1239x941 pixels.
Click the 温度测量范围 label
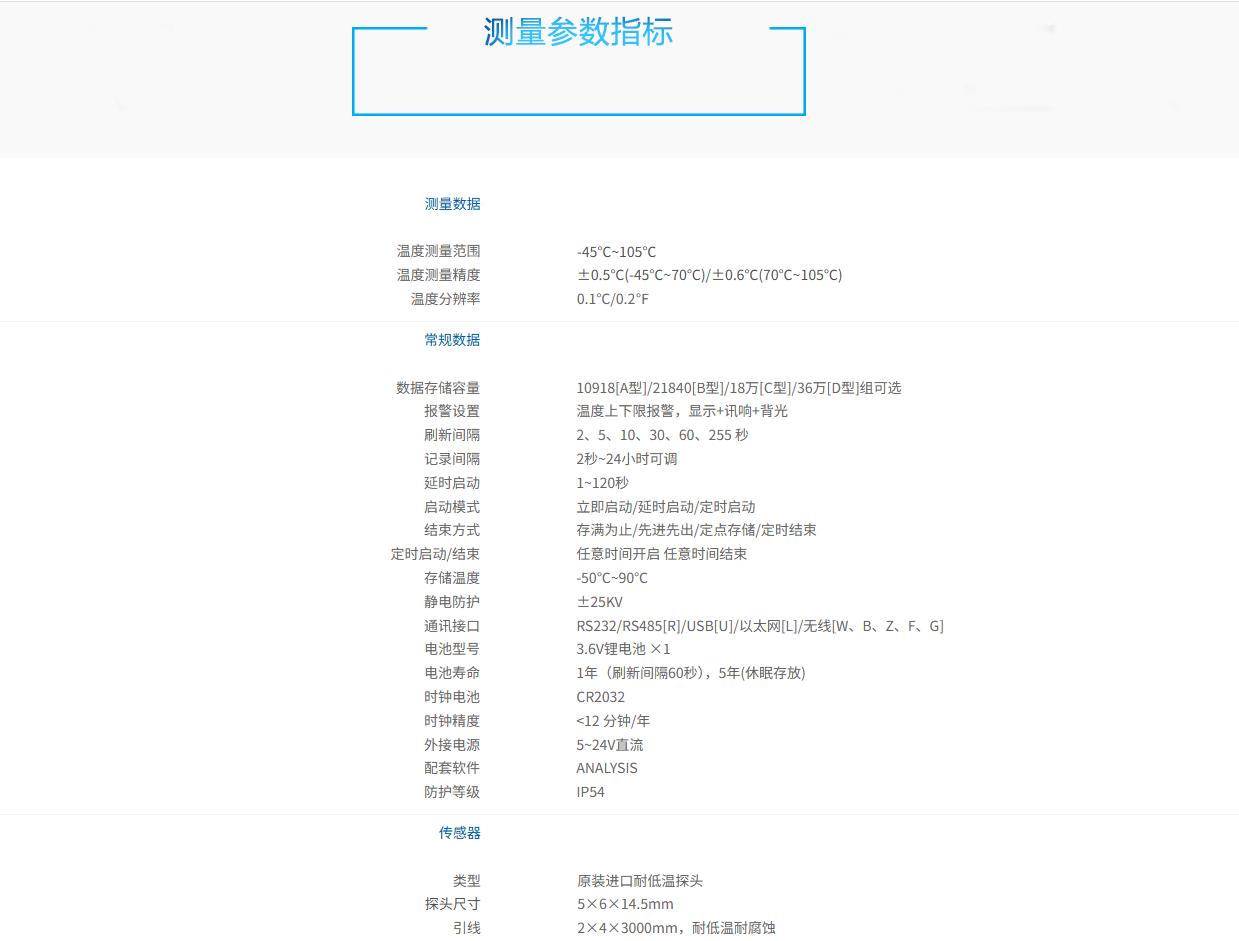[438, 252]
